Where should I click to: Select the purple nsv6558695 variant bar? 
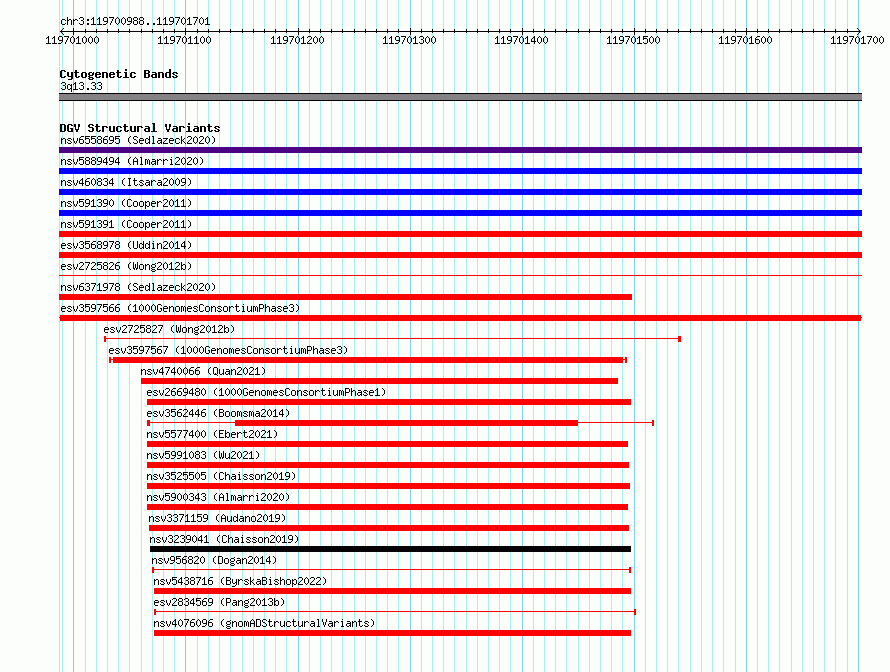tap(460, 150)
